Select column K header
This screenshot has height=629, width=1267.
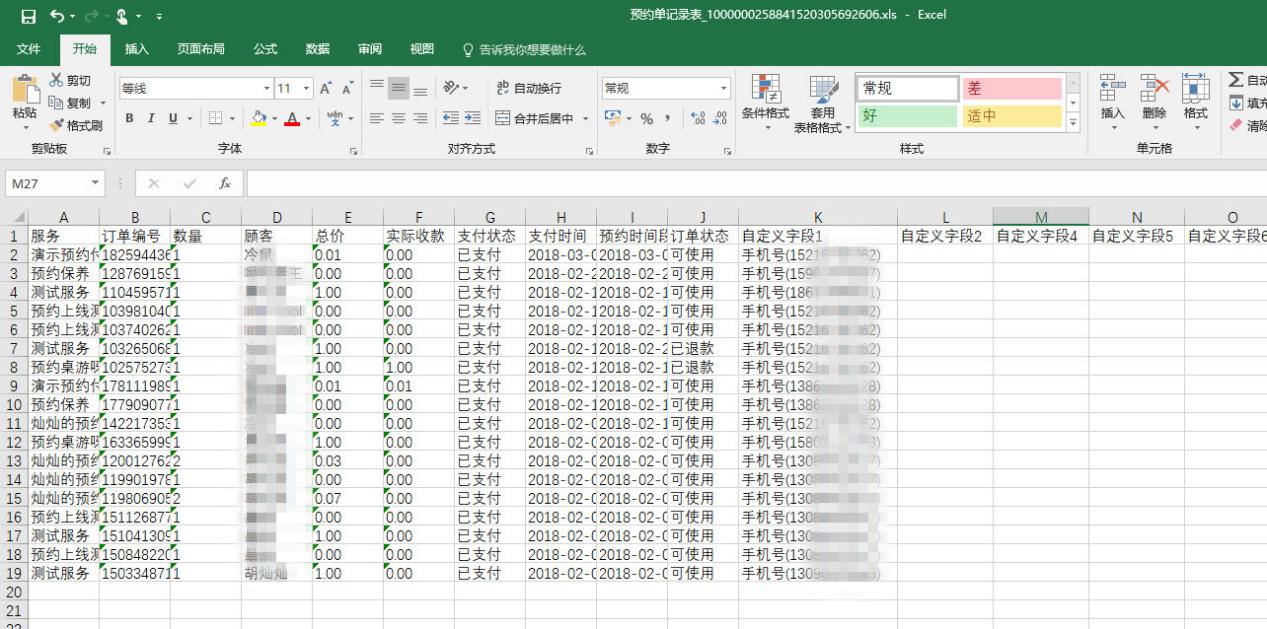(x=818, y=217)
